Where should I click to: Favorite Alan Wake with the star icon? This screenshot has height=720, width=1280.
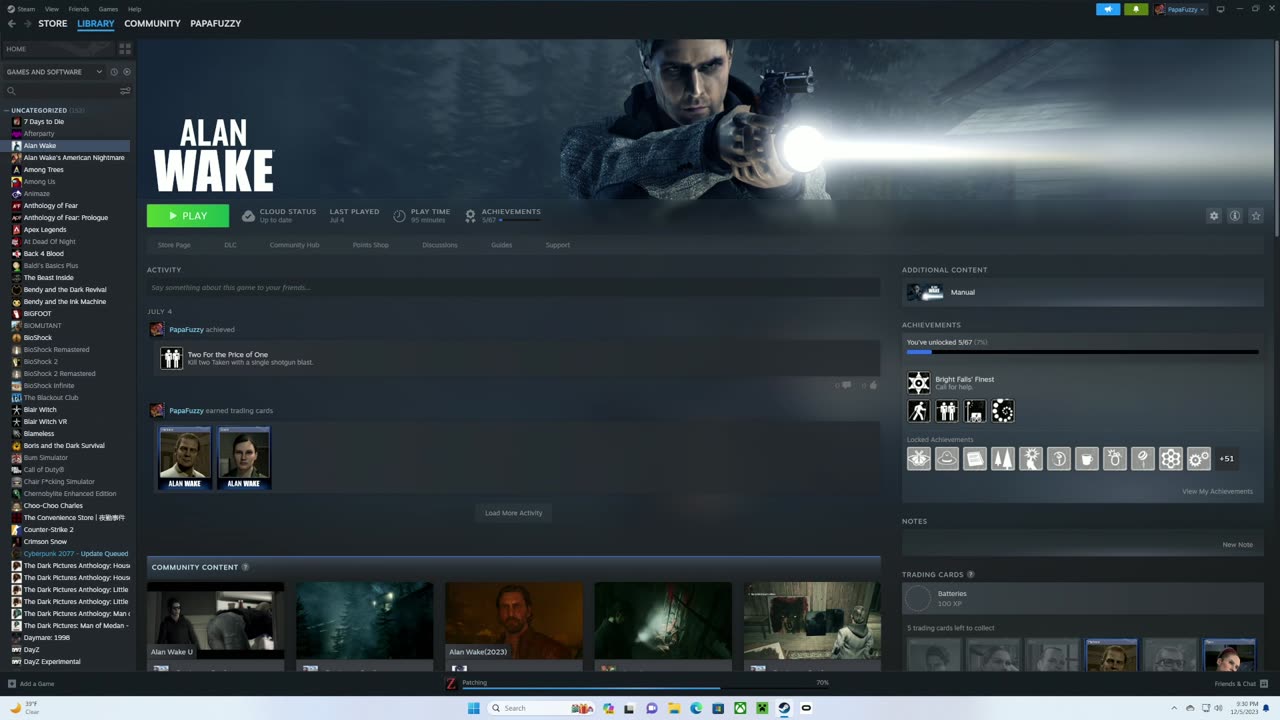point(1256,216)
